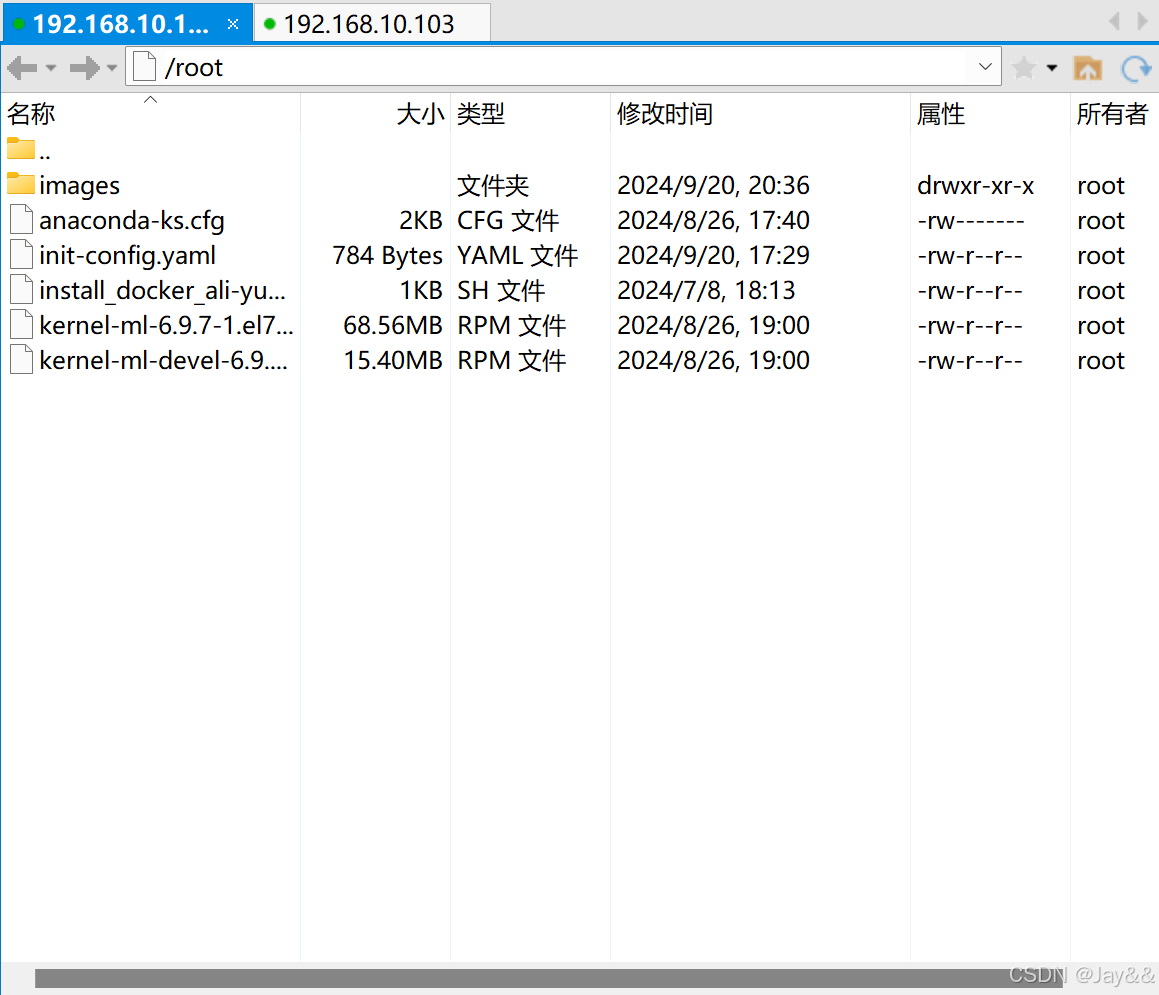Click the -rw------- permissions cell

[x=971, y=220]
